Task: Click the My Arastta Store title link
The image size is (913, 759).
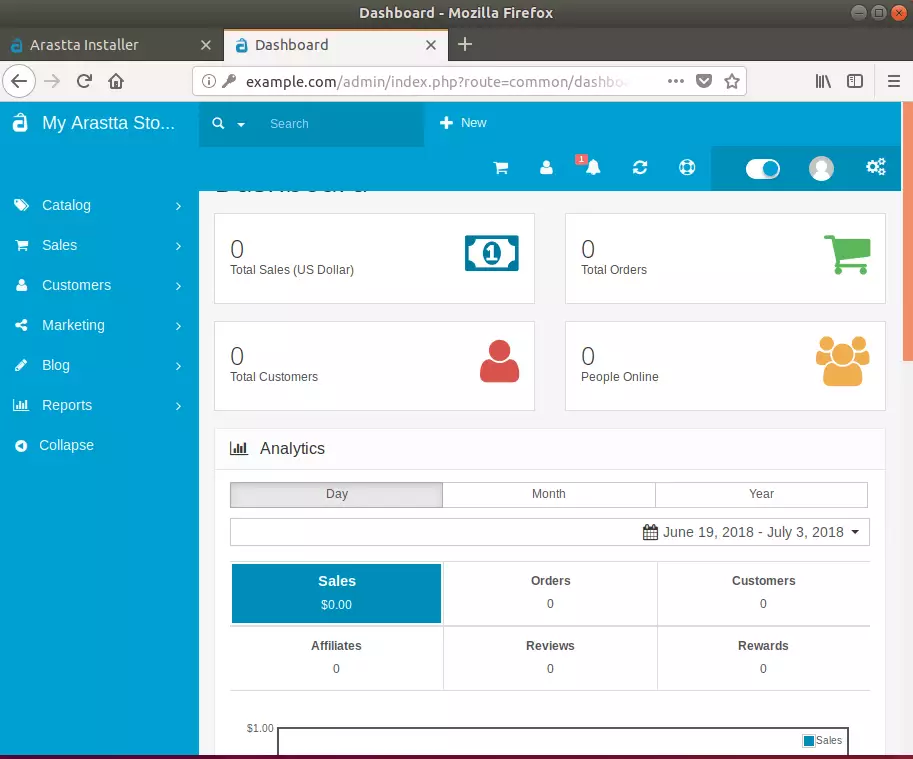Action: click(108, 123)
